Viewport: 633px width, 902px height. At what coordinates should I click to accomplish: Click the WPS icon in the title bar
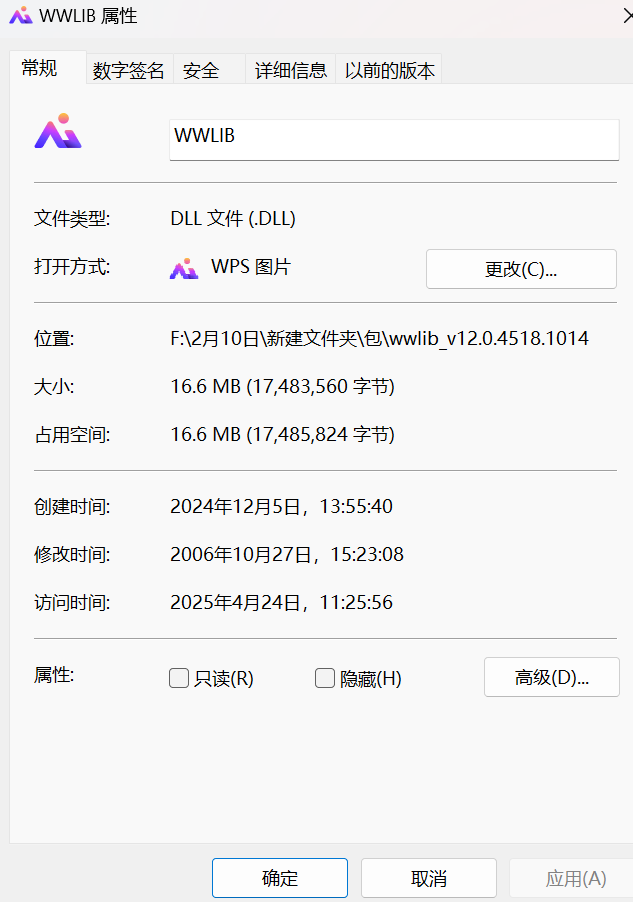point(21,16)
